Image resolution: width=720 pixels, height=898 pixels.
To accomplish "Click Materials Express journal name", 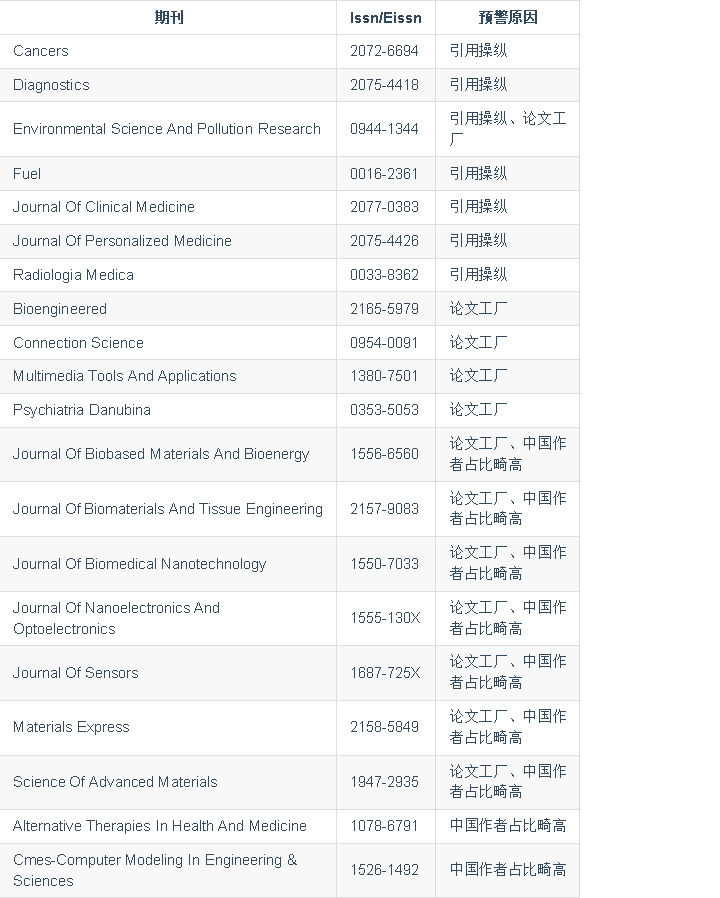I will coord(71,727).
